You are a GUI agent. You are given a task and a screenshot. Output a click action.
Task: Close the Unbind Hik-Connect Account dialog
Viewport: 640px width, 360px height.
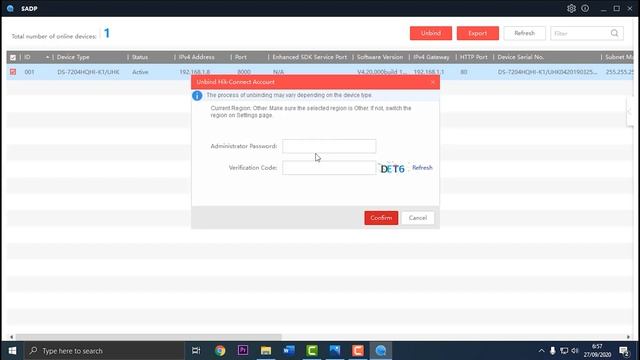433,82
